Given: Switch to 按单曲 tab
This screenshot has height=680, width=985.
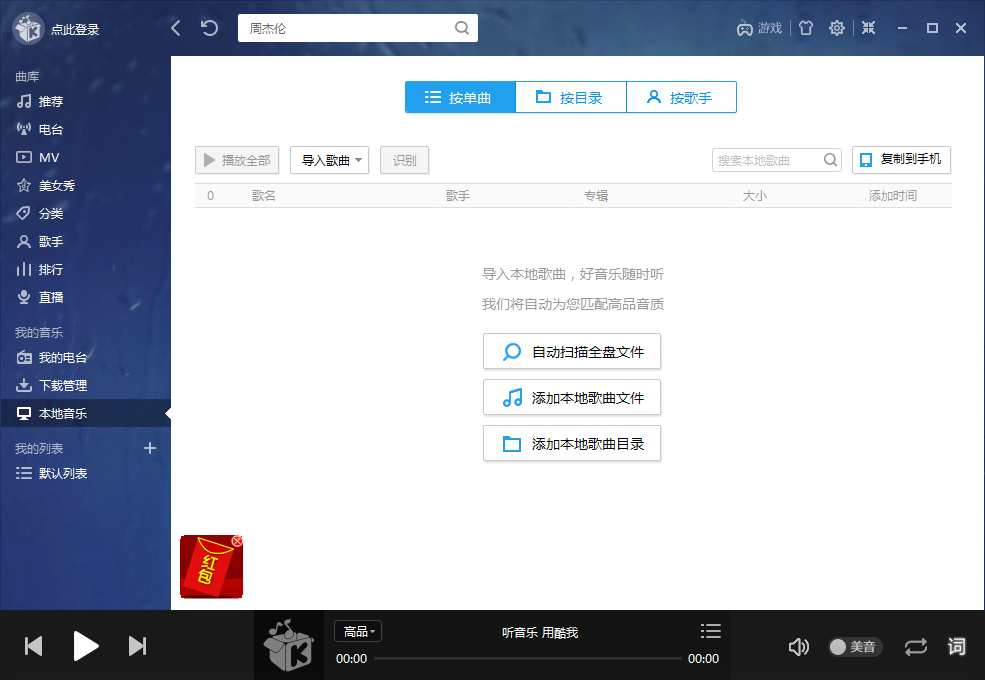Looking at the screenshot, I should click(x=460, y=97).
